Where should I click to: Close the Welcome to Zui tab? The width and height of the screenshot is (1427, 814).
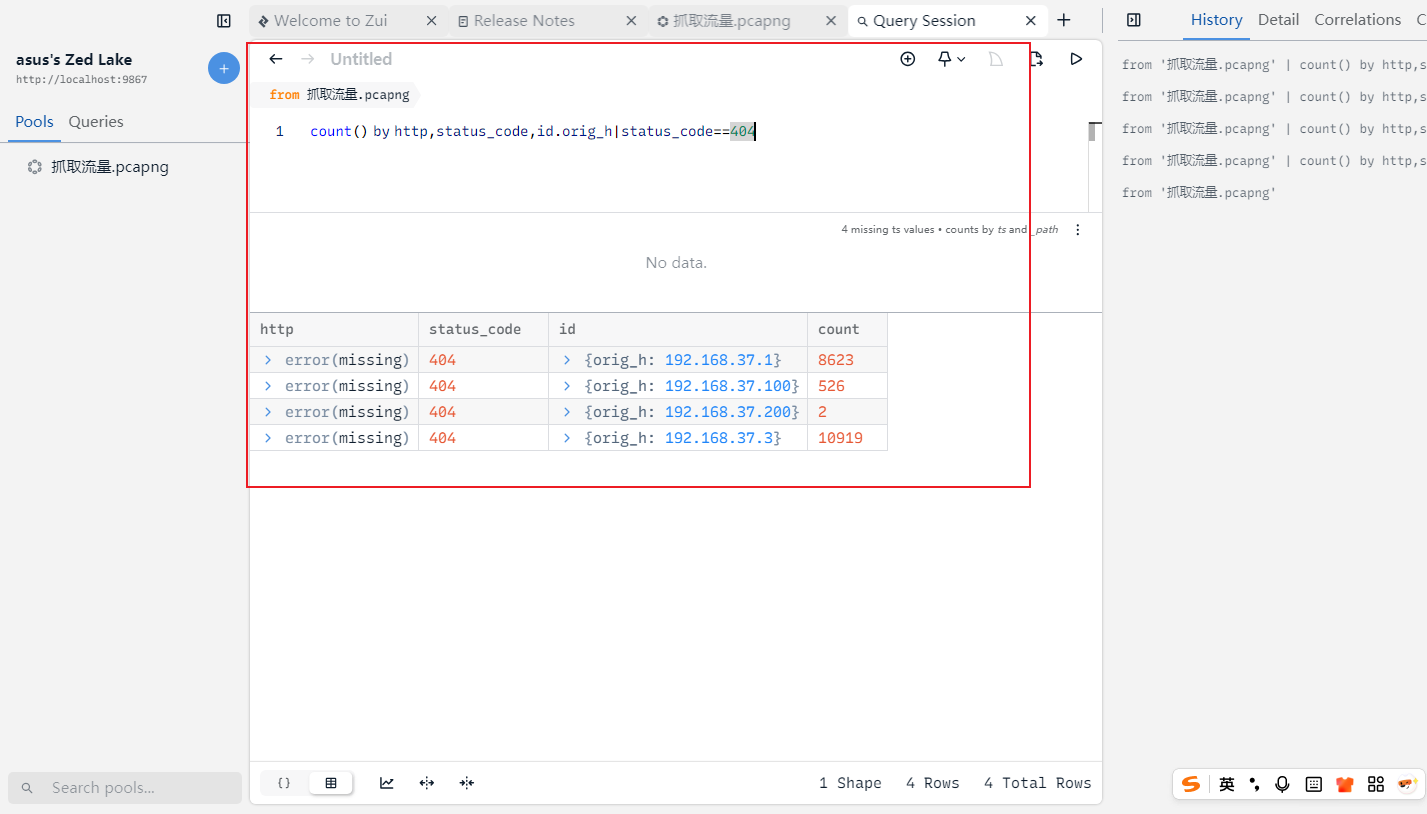click(x=431, y=21)
